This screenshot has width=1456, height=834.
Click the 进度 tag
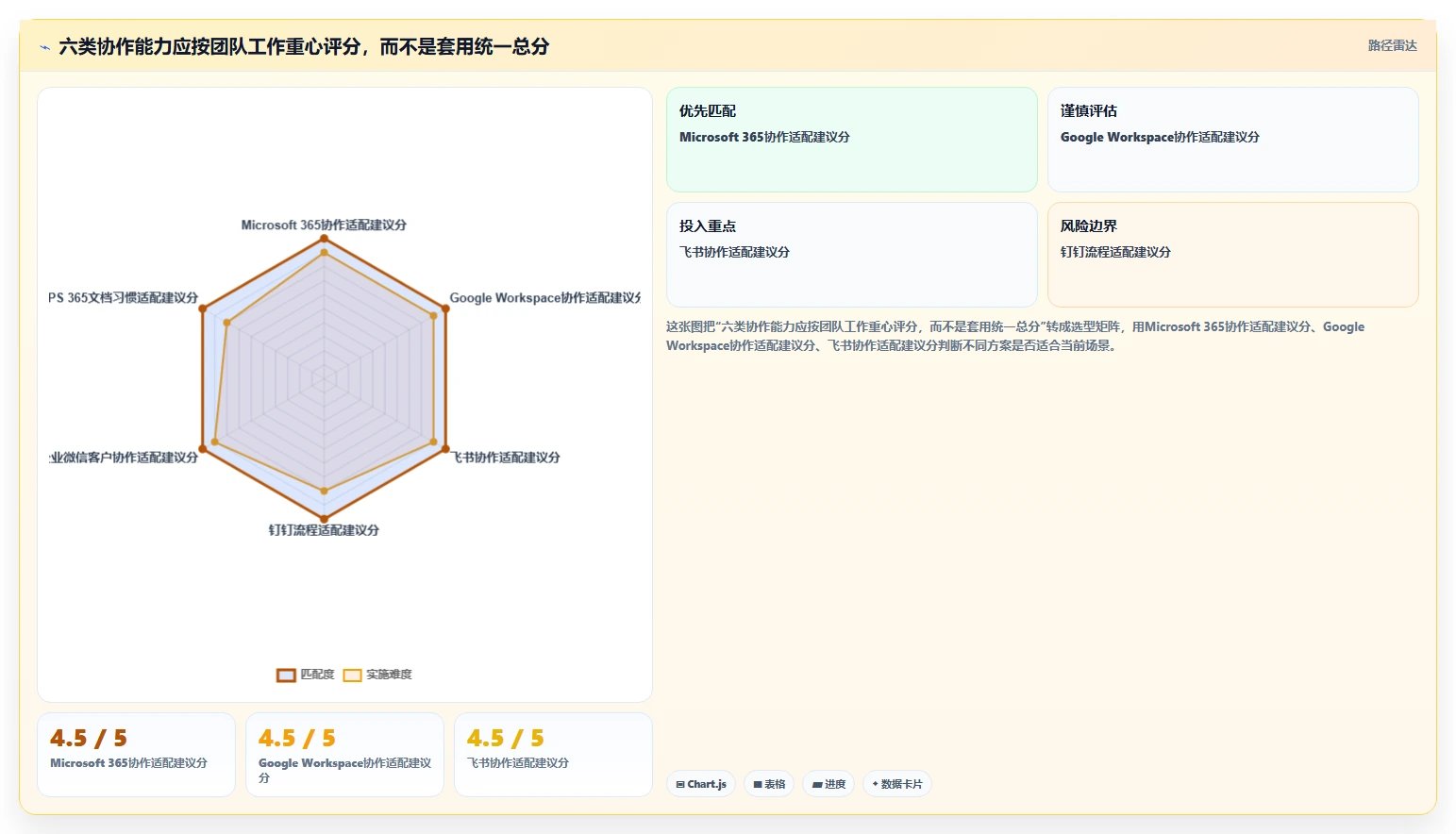click(828, 784)
